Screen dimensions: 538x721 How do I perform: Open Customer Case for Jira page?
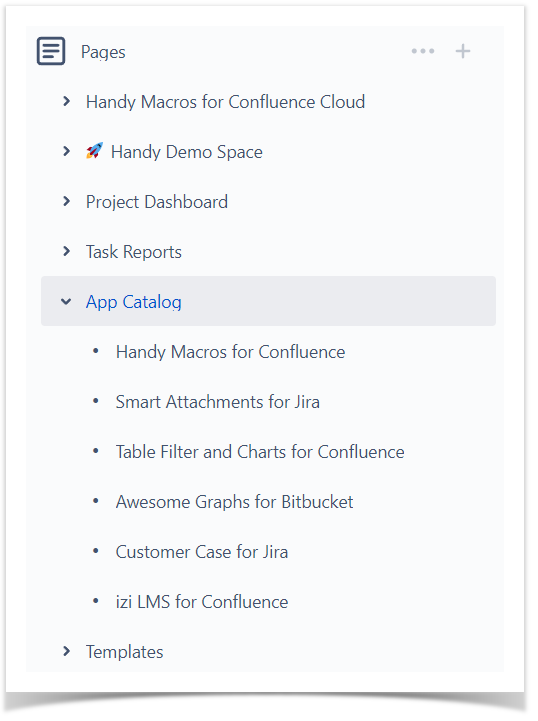[202, 552]
